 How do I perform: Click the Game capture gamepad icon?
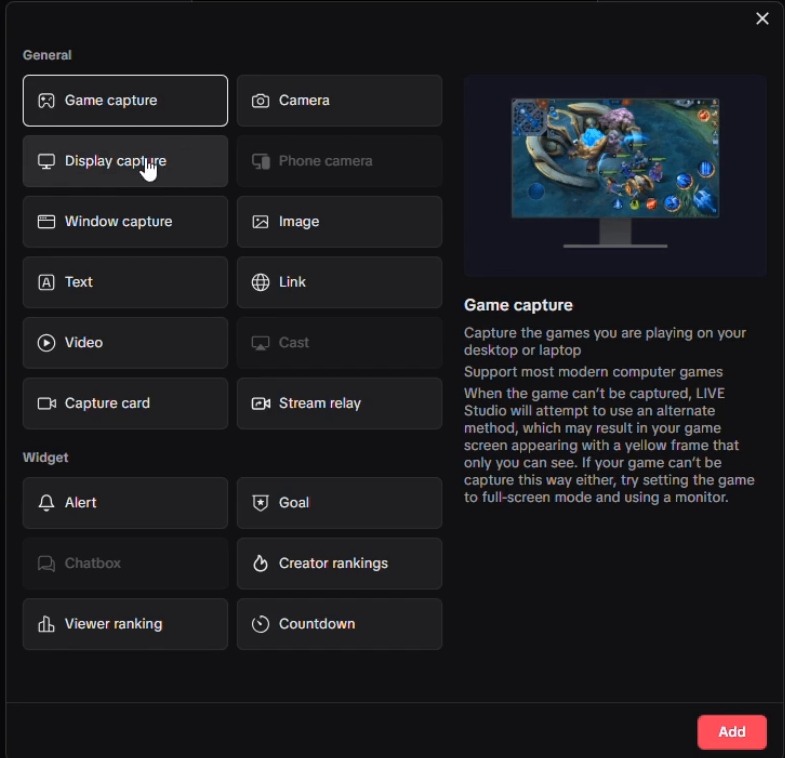(46, 101)
